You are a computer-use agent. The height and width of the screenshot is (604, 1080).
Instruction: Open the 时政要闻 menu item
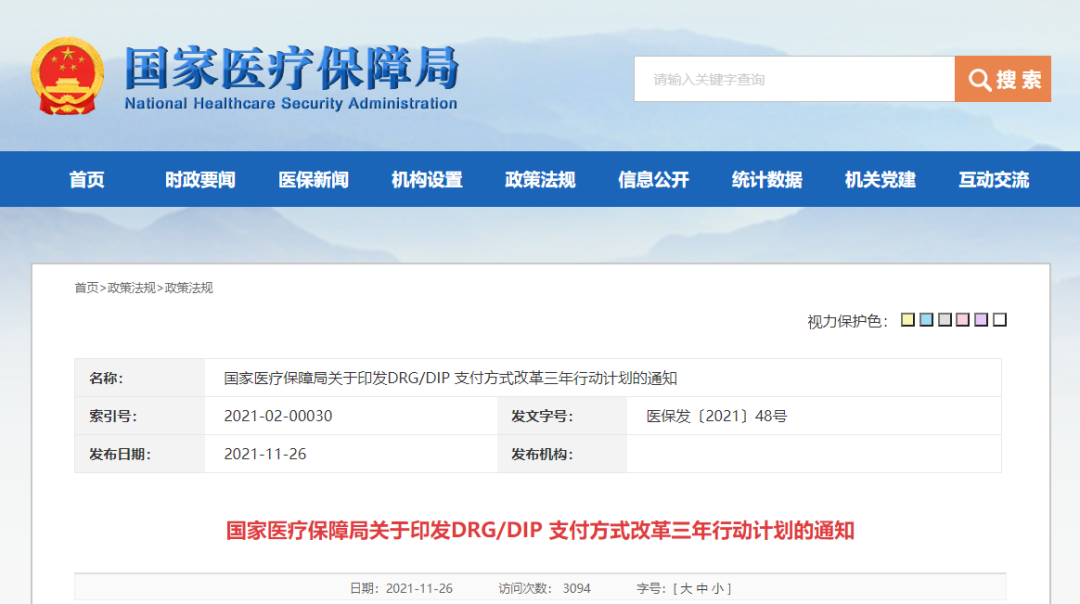[200, 180]
